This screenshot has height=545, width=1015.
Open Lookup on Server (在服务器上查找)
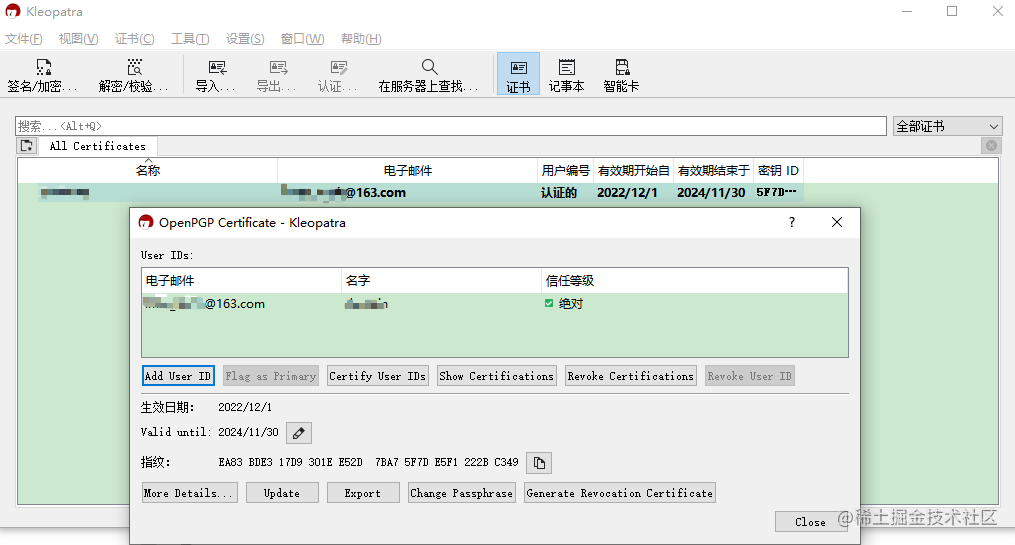pyautogui.click(x=429, y=75)
